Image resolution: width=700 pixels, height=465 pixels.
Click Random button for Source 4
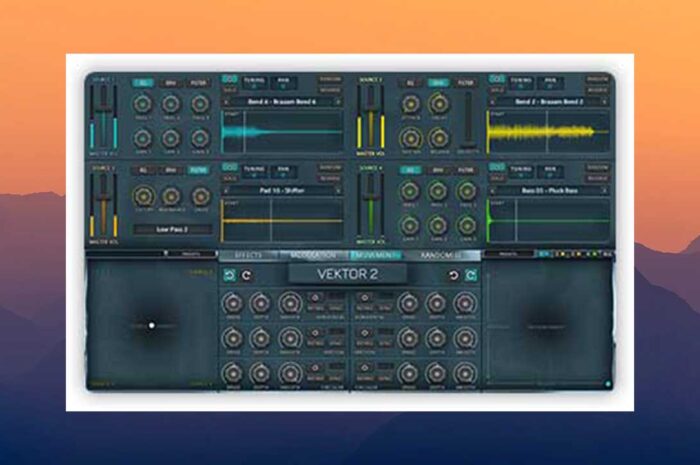click(597, 168)
